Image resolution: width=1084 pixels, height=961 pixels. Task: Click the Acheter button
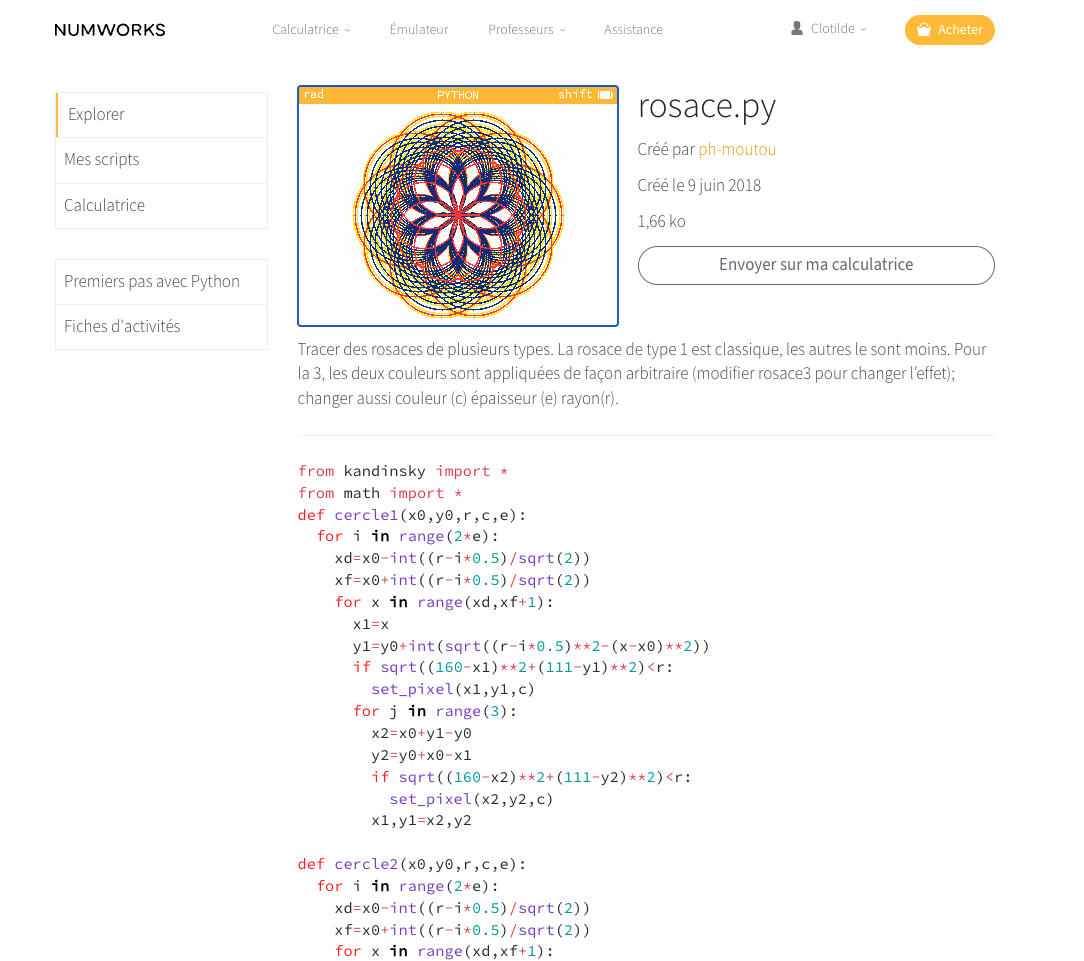click(x=949, y=30)
